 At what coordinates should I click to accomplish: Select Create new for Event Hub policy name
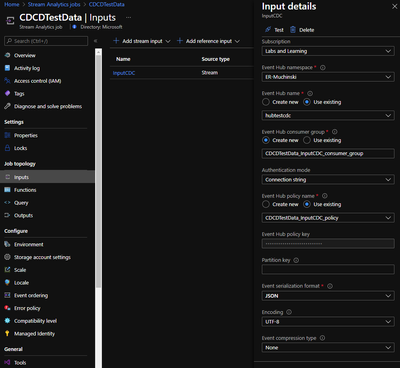point(266,204)
